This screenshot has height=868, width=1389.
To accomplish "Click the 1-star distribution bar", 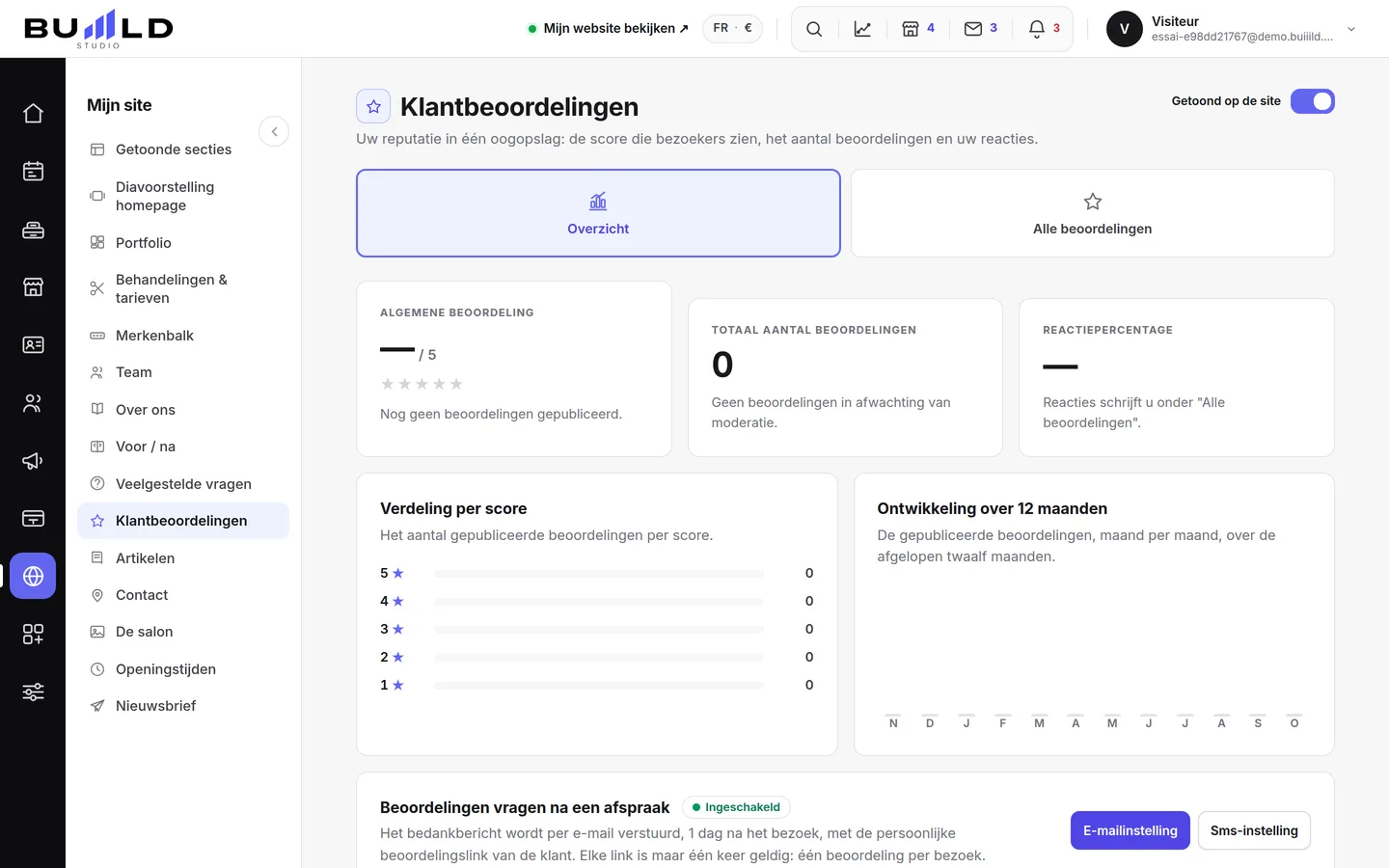I will [599, 686].
